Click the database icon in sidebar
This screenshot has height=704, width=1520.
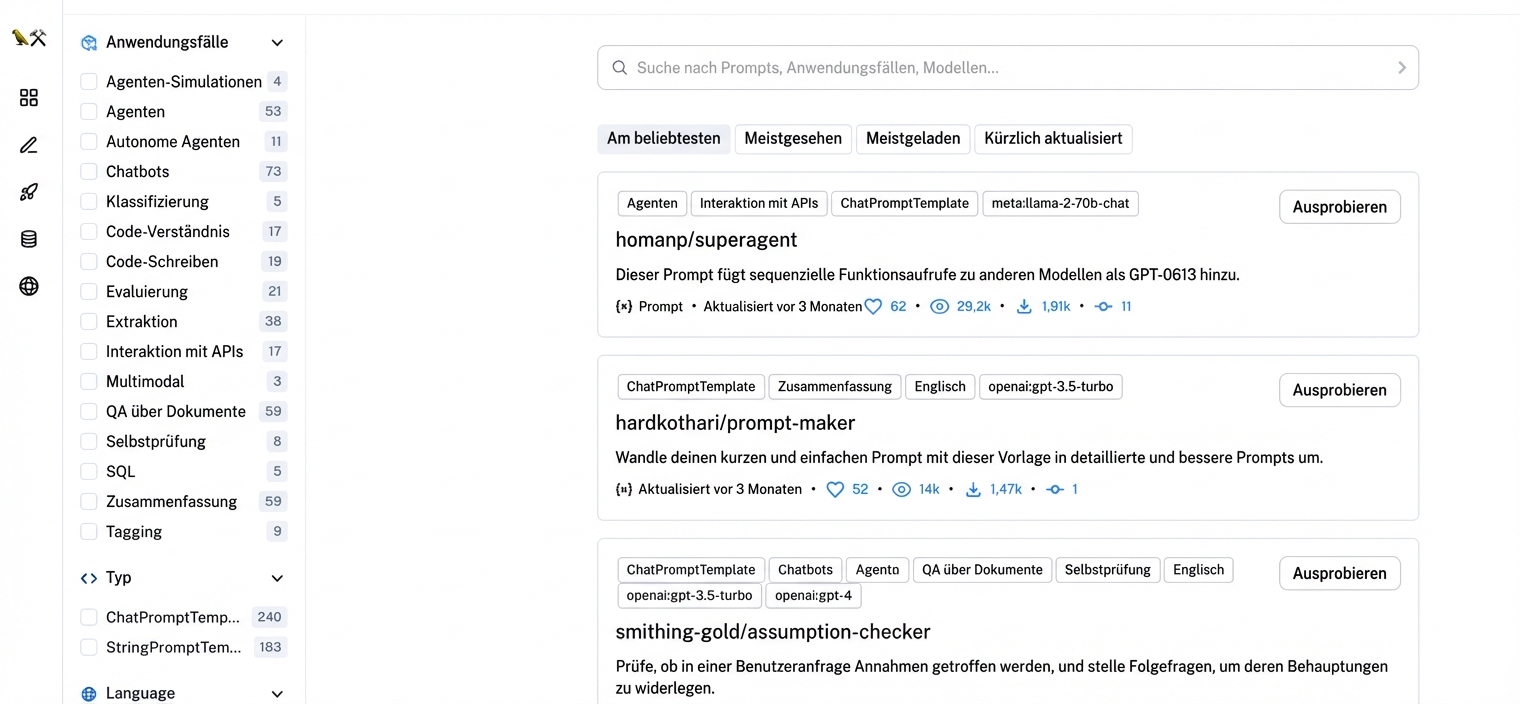point(29,239)
